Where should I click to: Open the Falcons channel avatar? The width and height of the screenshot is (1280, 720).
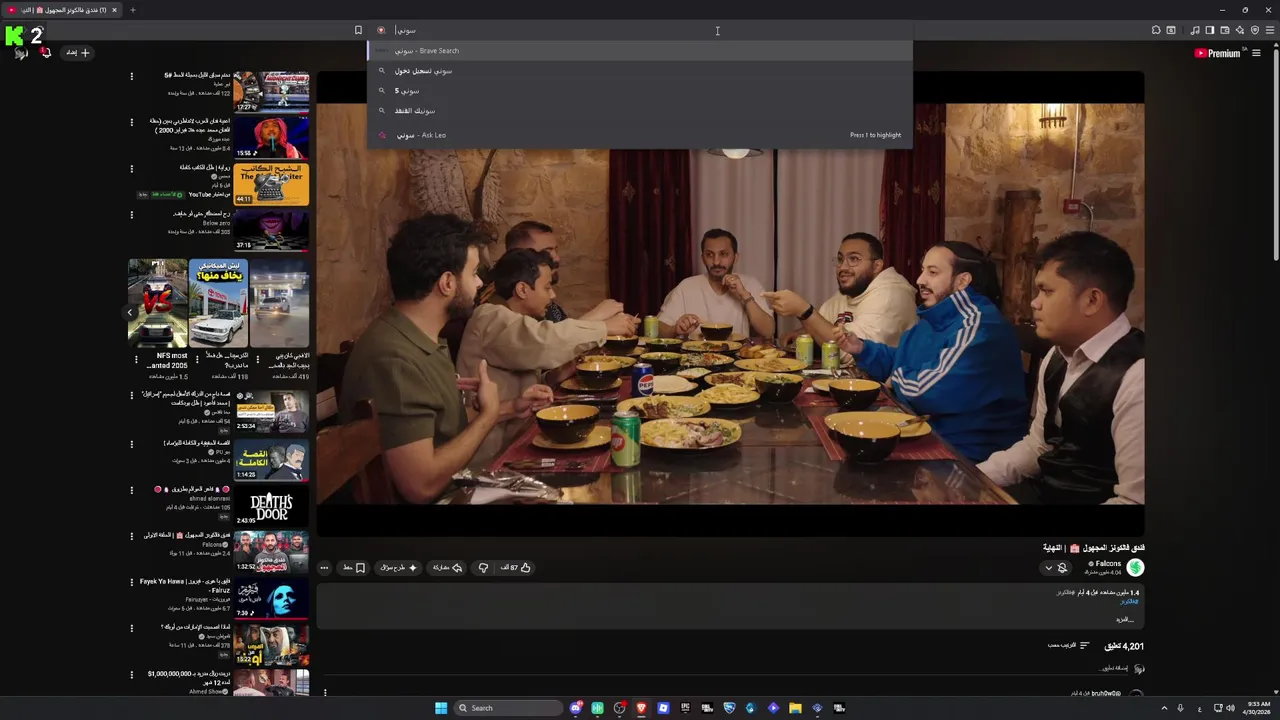click(1135, 567)
